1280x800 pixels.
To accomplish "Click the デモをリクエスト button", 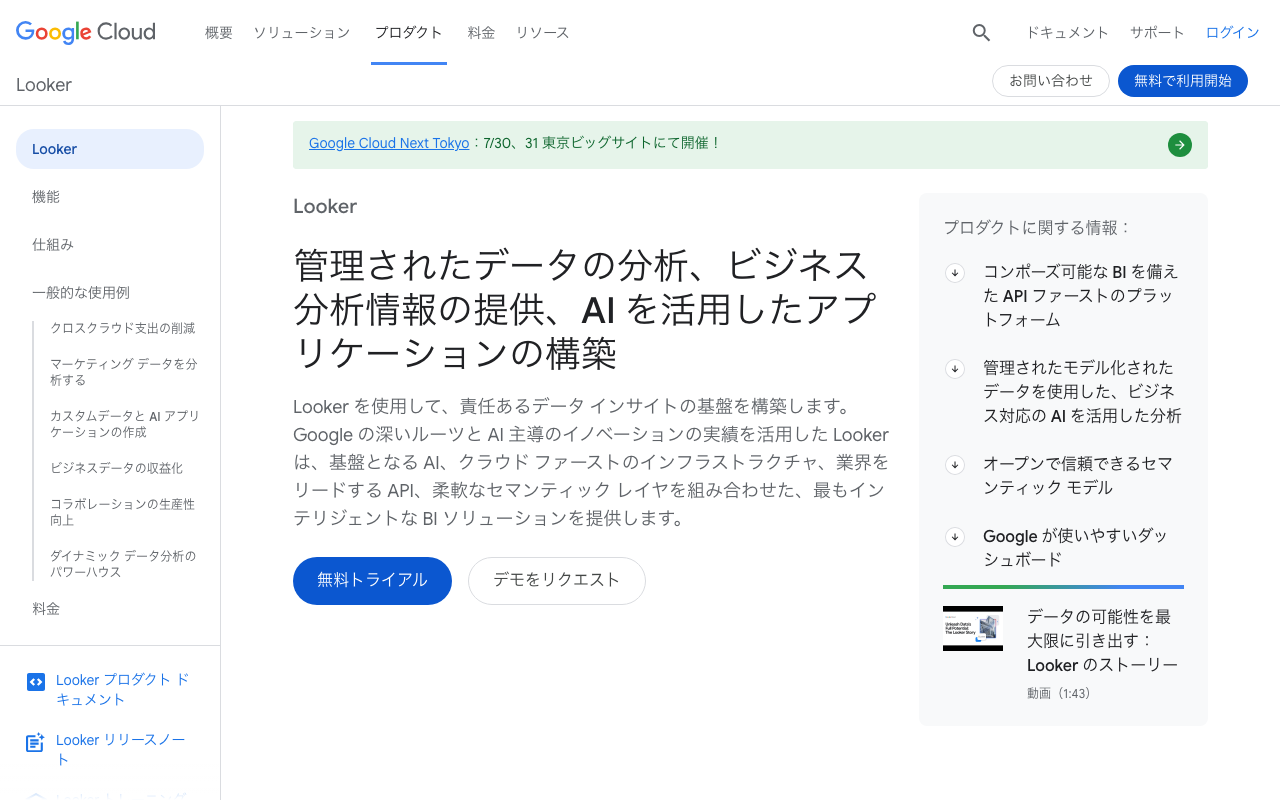I will pyautogui.click(x=557, y=581).
